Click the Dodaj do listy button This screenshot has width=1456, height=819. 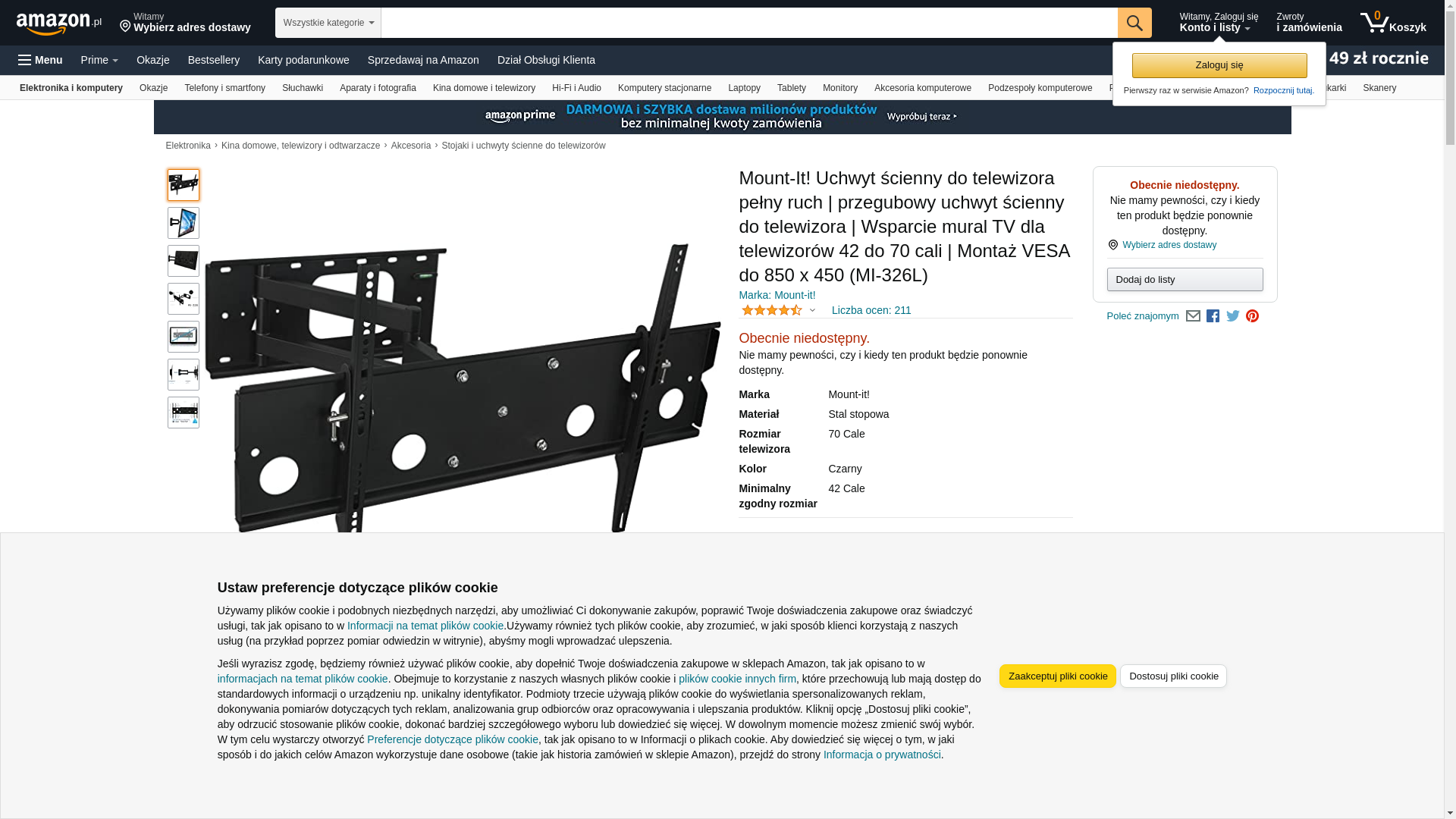point(1185,280)
